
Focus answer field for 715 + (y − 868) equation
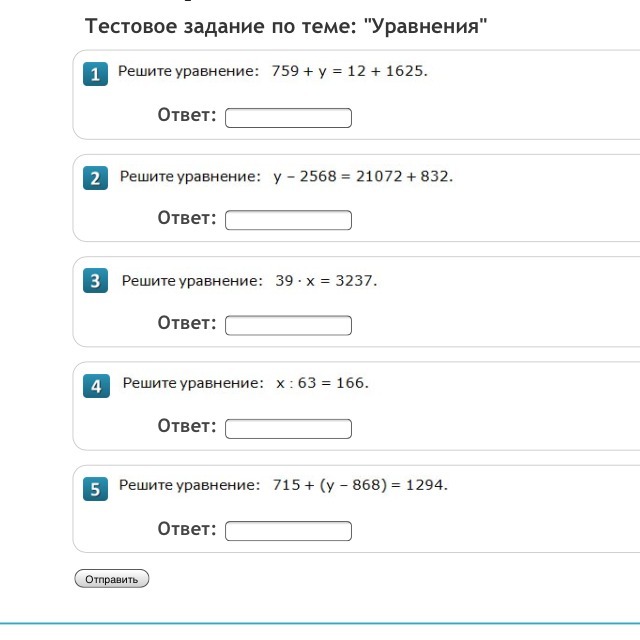tap(288, 531)
